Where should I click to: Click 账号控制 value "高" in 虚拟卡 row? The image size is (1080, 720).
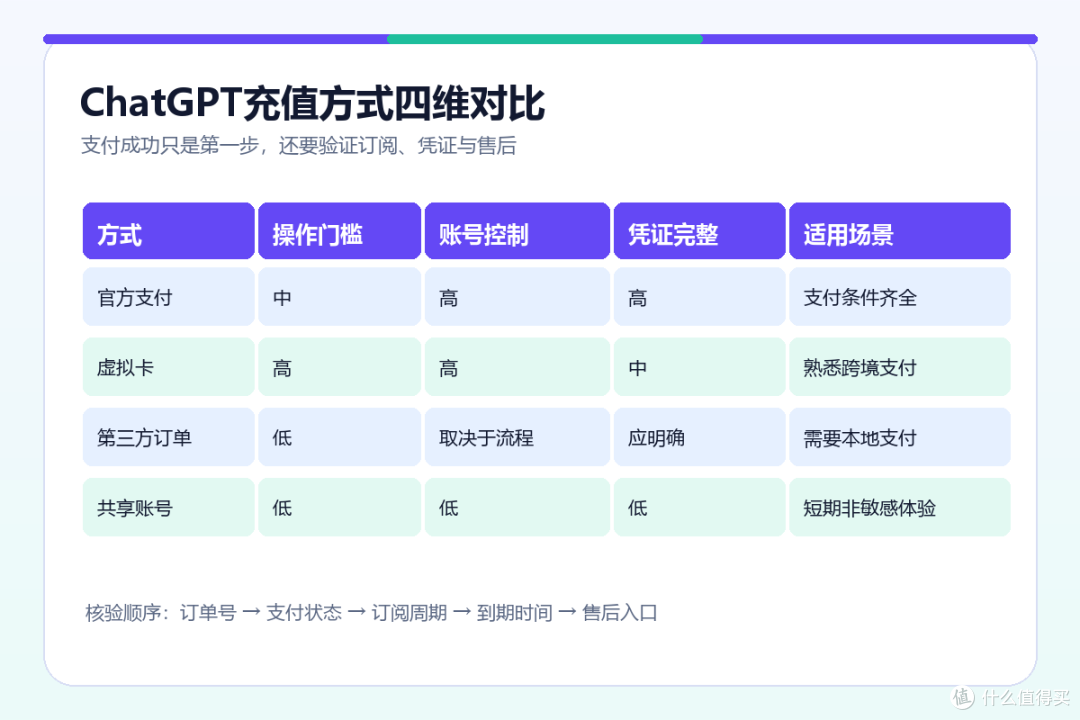[x=517, y=367]
